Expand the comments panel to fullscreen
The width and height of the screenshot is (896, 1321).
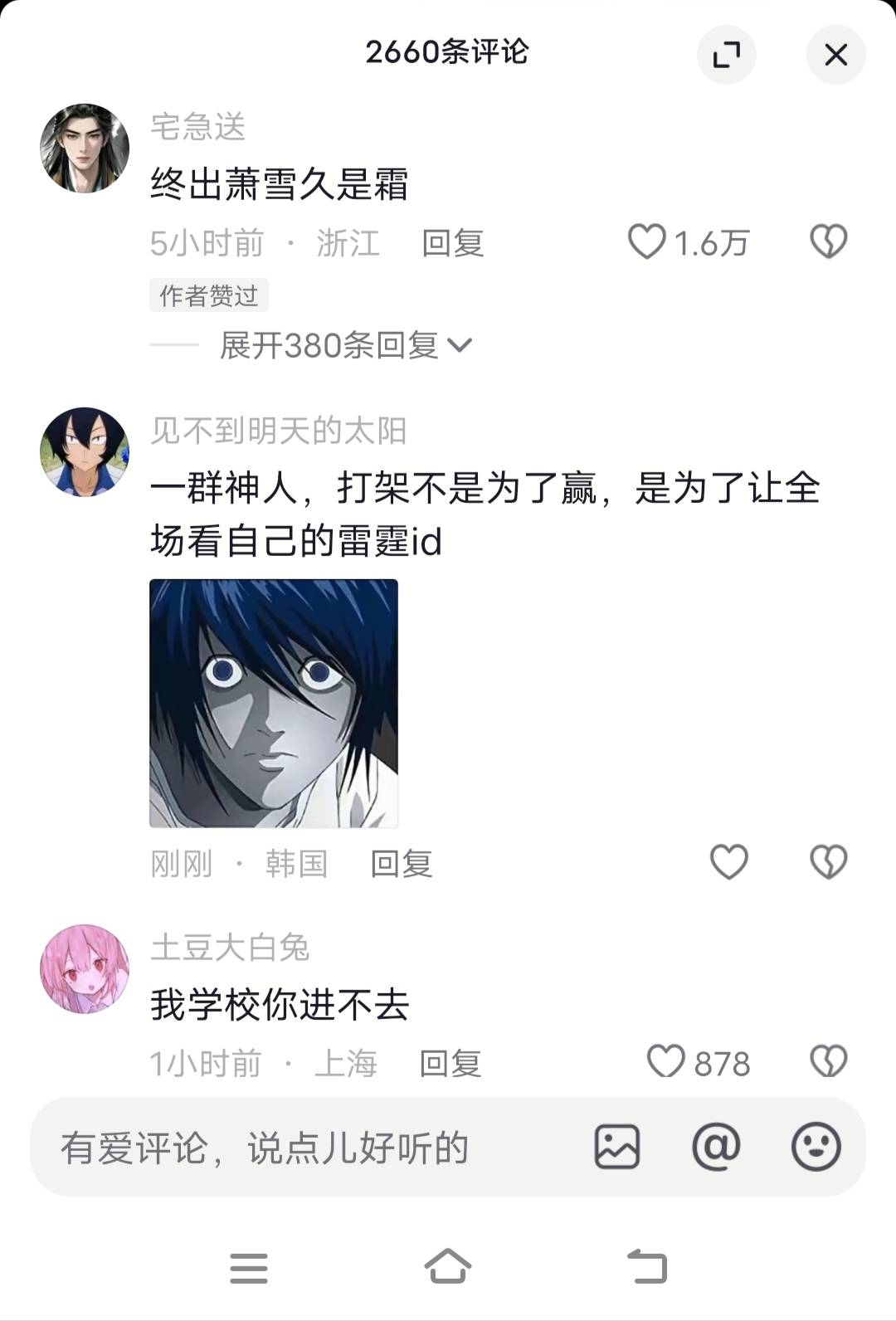click(727, 55)
